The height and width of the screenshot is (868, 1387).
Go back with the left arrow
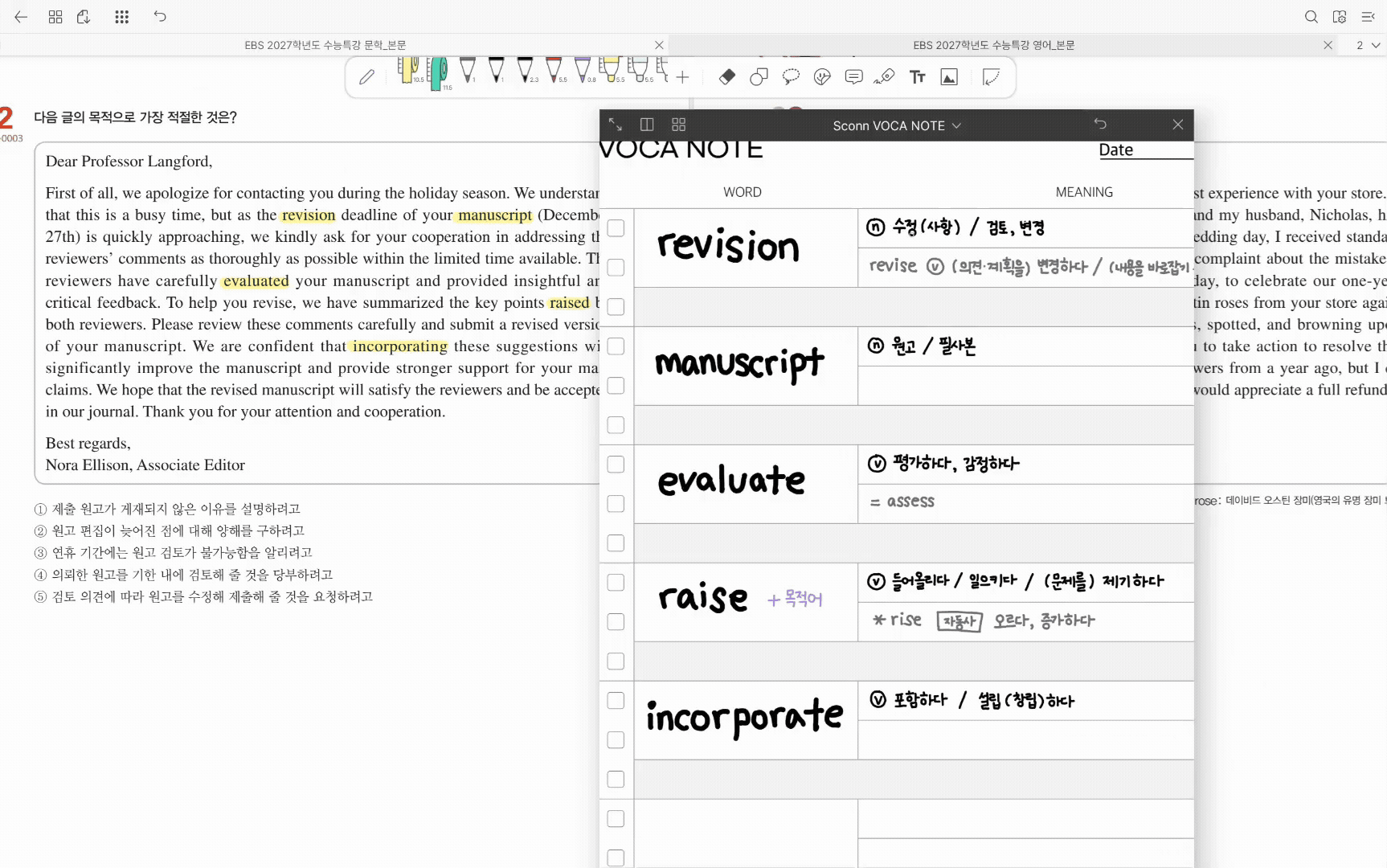pyautogui.click(x=21, y=17)
